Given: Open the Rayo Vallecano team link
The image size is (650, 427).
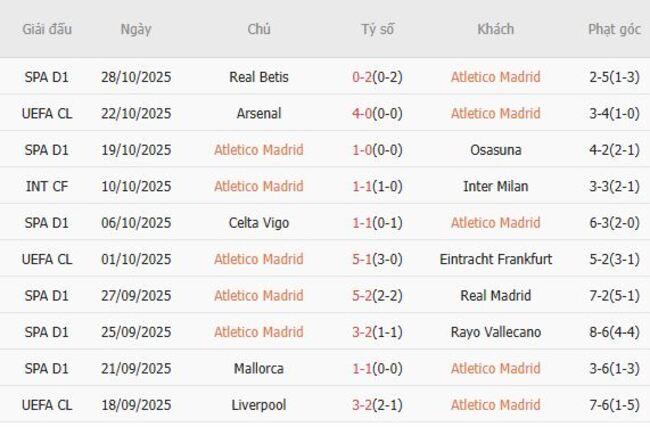Looking at the screenshot, I should click(495, 332).
